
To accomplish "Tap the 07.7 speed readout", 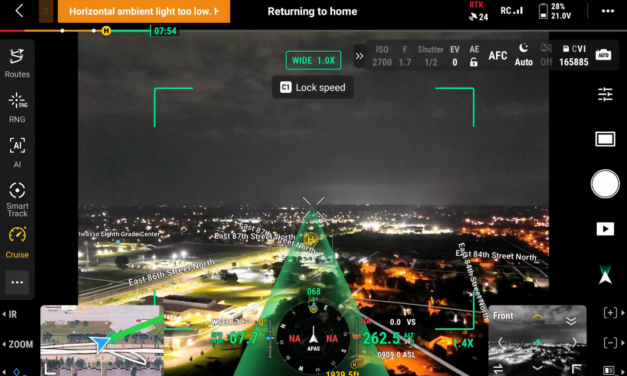I will (244, 338).
